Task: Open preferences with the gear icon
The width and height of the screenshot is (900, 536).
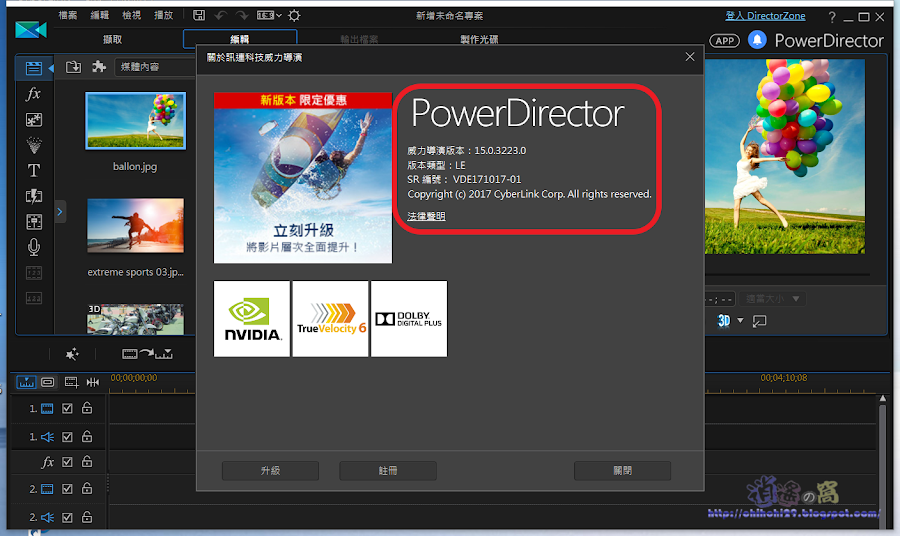Action: pos(294,15)
